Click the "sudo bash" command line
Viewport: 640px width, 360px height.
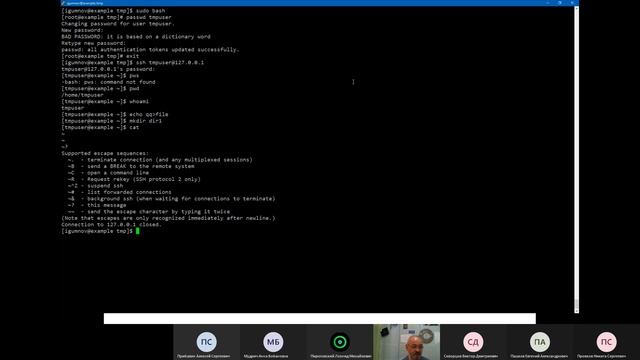pyautogui.click(x=113, y=11)
